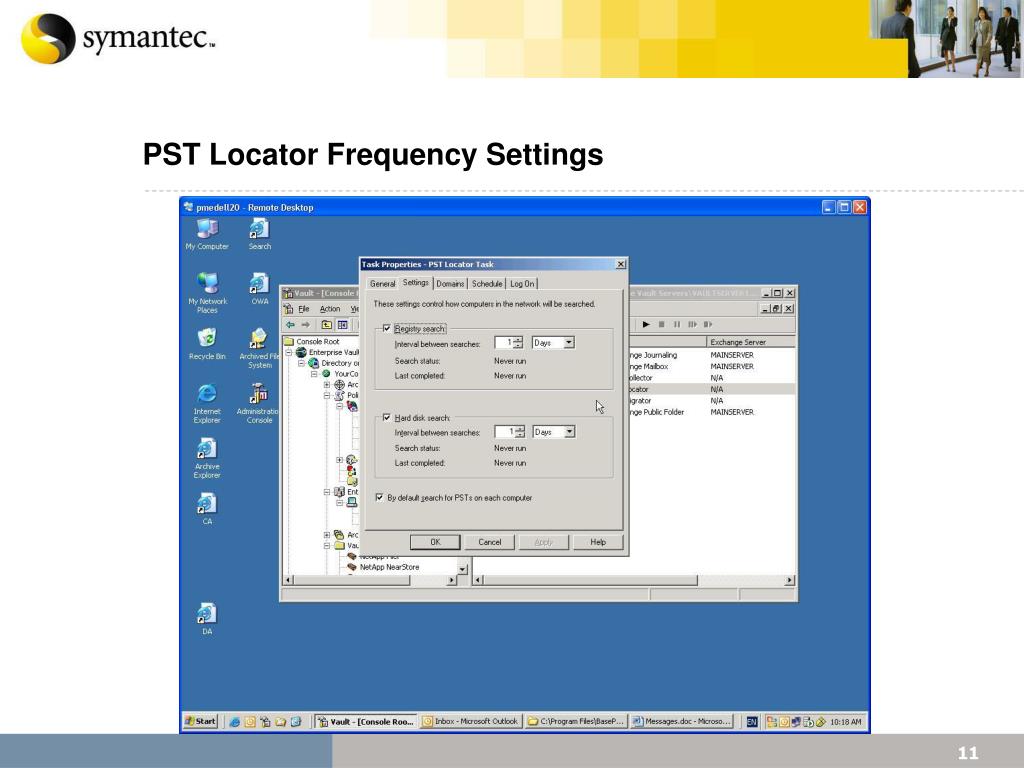The width and height of the screenshot is (1024, 768).
Task: Click Internet Explorer quick launch icon
Action: click(234, 722)
